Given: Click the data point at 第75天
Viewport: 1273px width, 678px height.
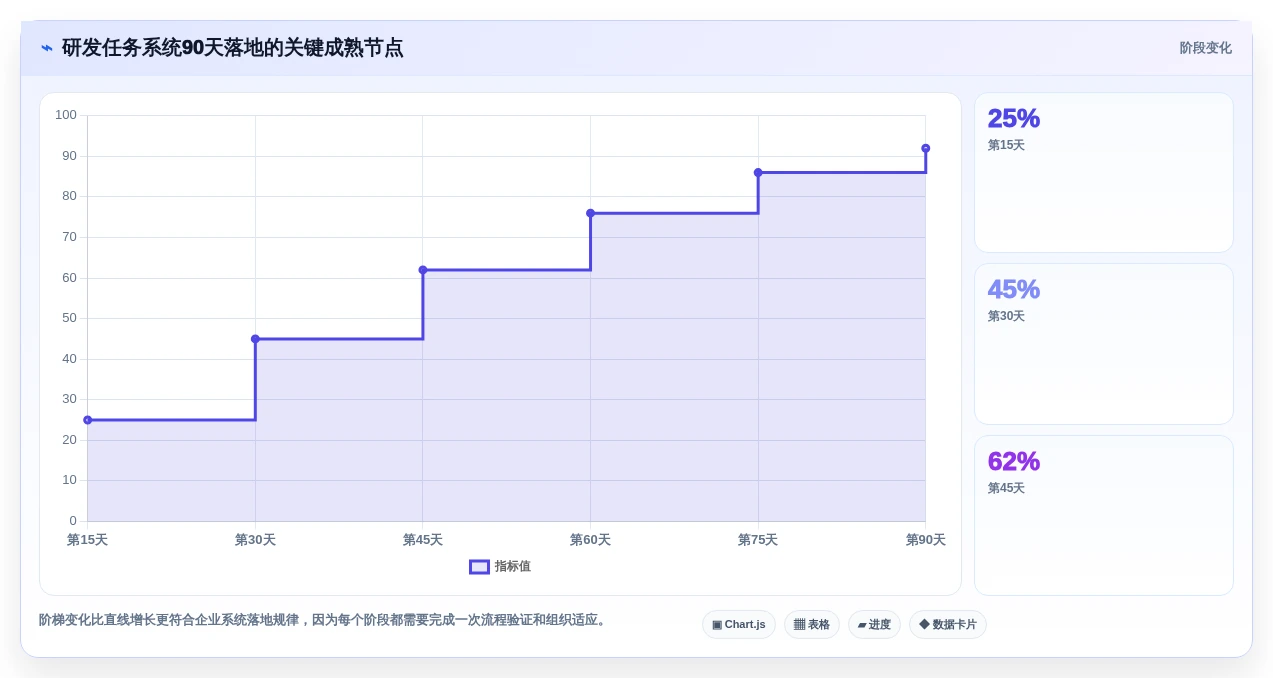Looking at the screenshot, I should coord(758,173).
